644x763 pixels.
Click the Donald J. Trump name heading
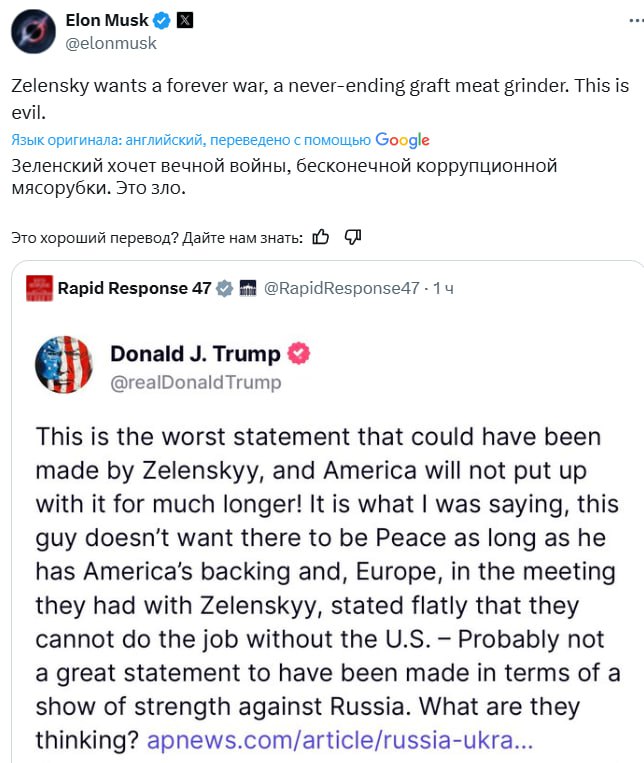point(195,353)
